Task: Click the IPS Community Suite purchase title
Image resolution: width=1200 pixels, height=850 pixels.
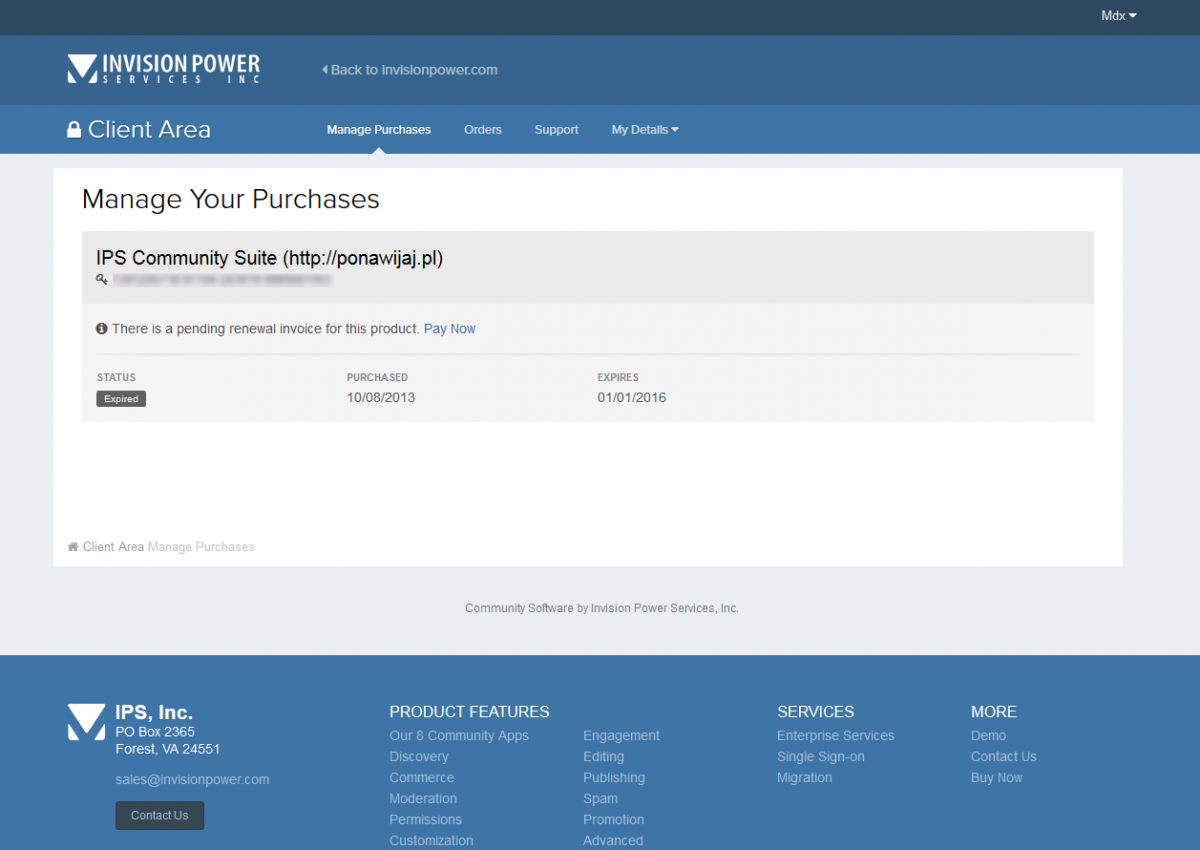Action: pos(270,258)
